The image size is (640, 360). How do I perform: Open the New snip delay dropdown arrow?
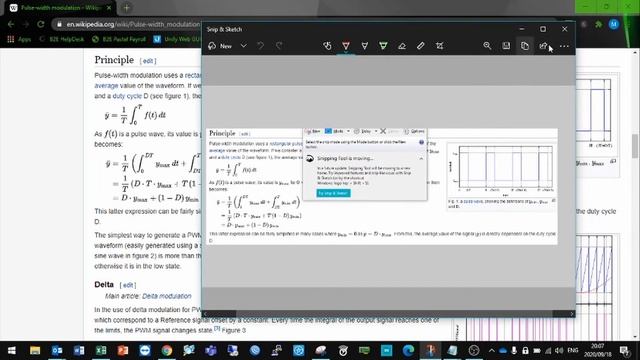click(x=243, y=46)
